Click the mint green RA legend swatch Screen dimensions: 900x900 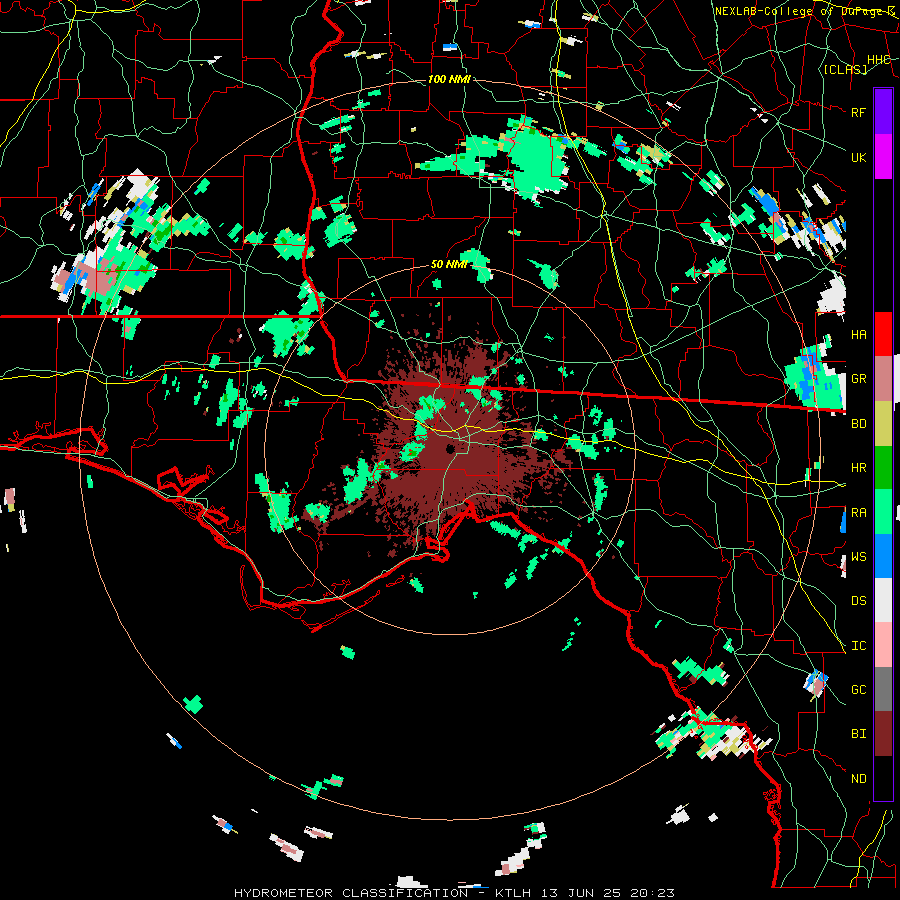[x=883, y=512]
